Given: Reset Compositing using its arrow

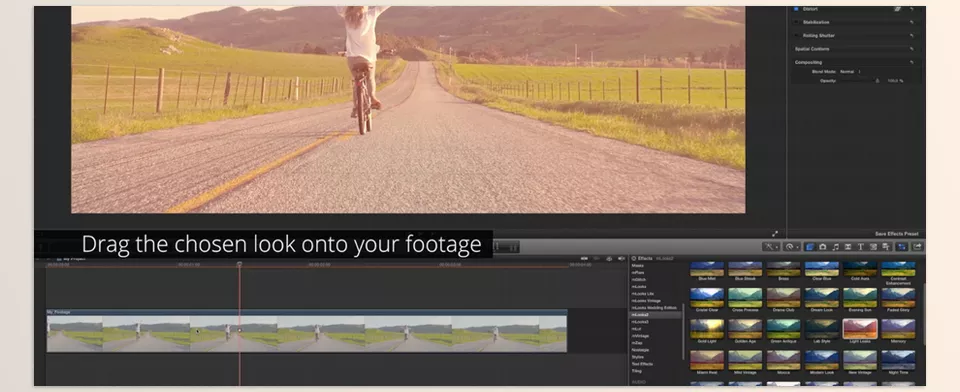Looking at the screenshot, I should pyautogui.click(x=912, y=62).
